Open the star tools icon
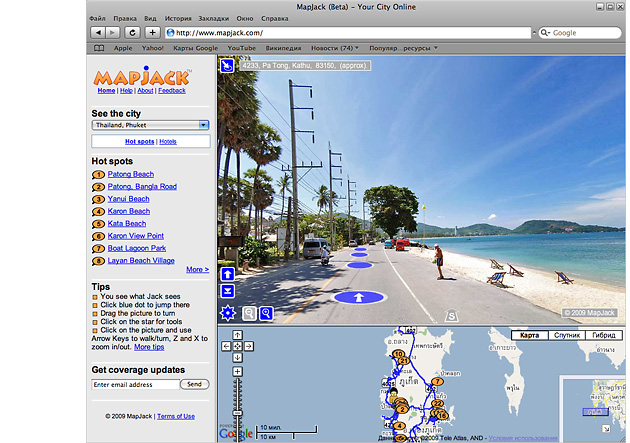 point(228,313)
